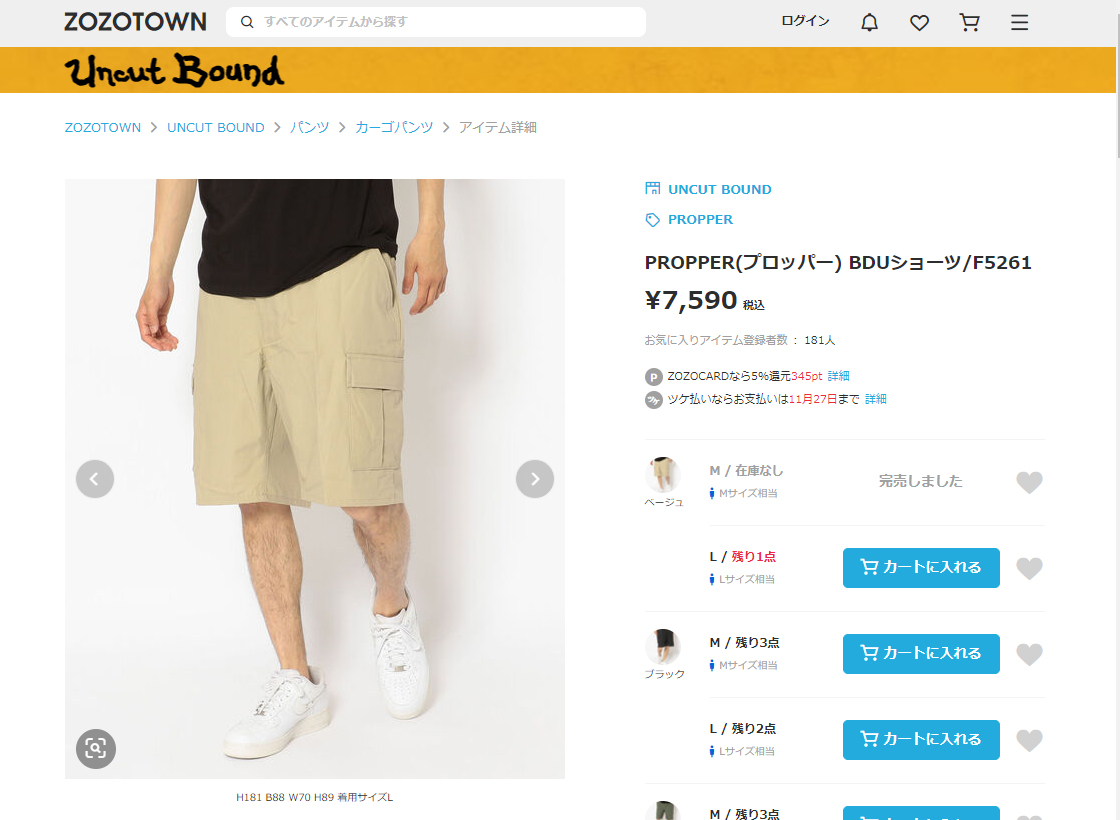1120x820 pixels.
Task: Select the black color thumbnail
Action: (x=663, y=646)
